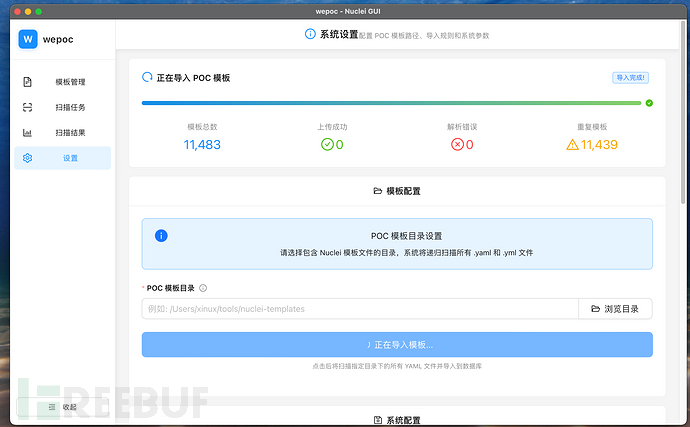
Task: Click the 系统配置 section heading
Action: click(403, 420)
